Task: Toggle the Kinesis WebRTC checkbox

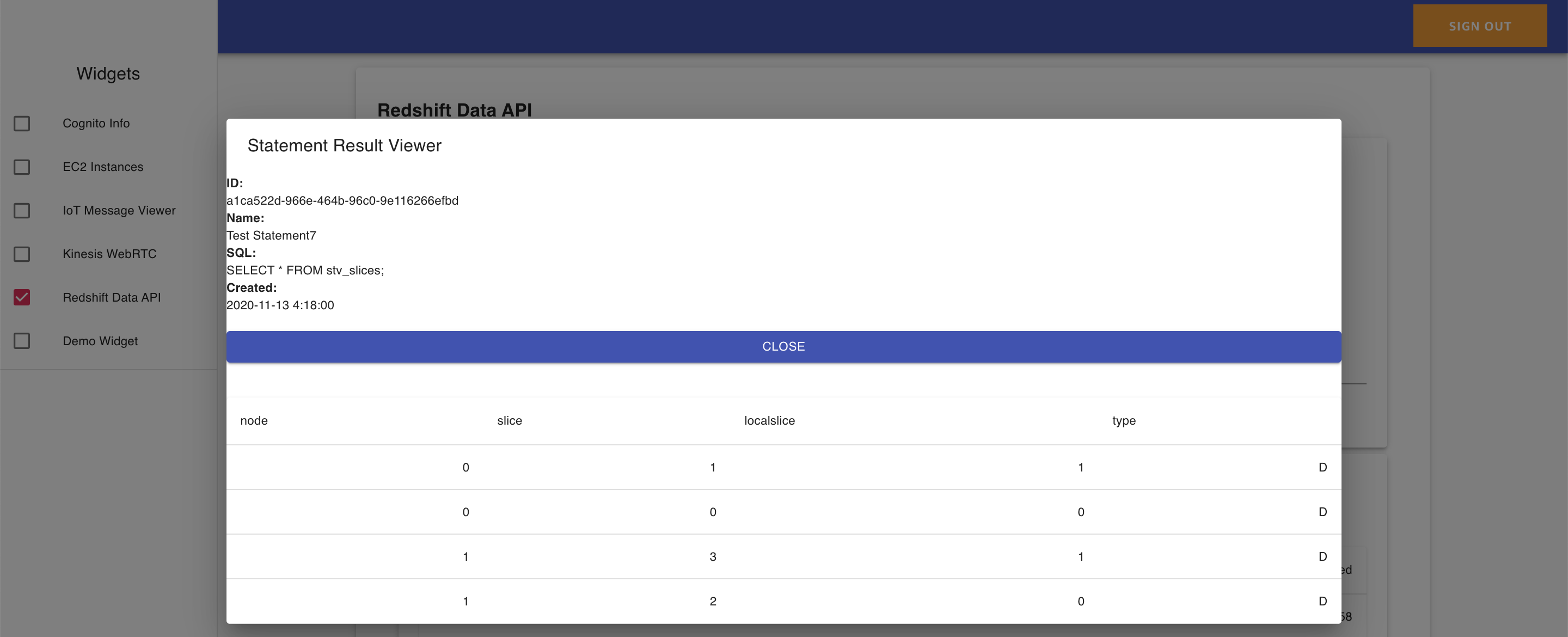Action: point(22,254)
